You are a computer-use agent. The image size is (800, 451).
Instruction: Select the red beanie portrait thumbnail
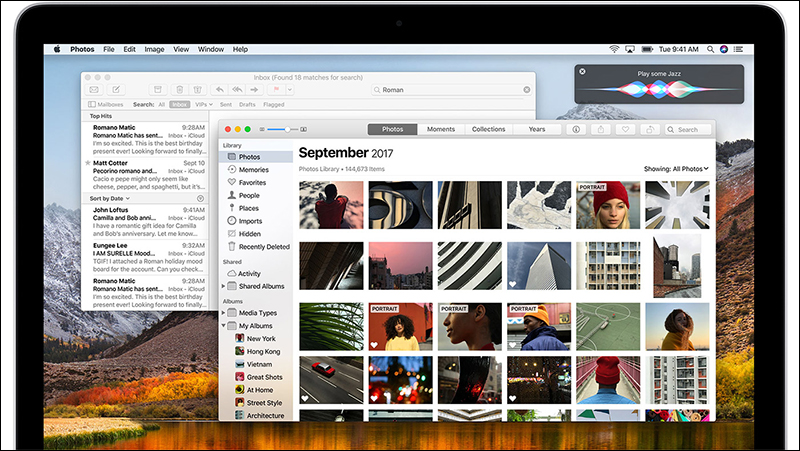(608, 205)
